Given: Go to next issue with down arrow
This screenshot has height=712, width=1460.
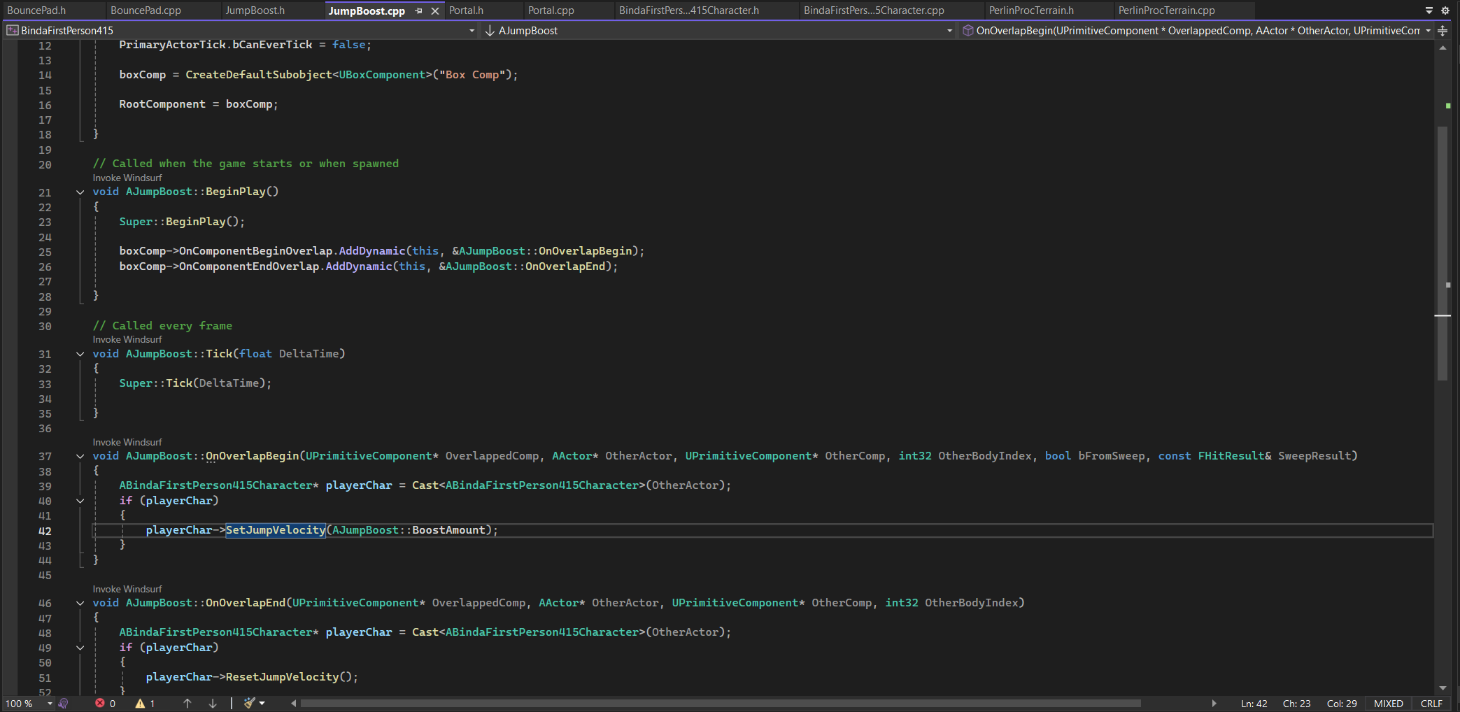Looking at the screenshot, I should (212, 703).
